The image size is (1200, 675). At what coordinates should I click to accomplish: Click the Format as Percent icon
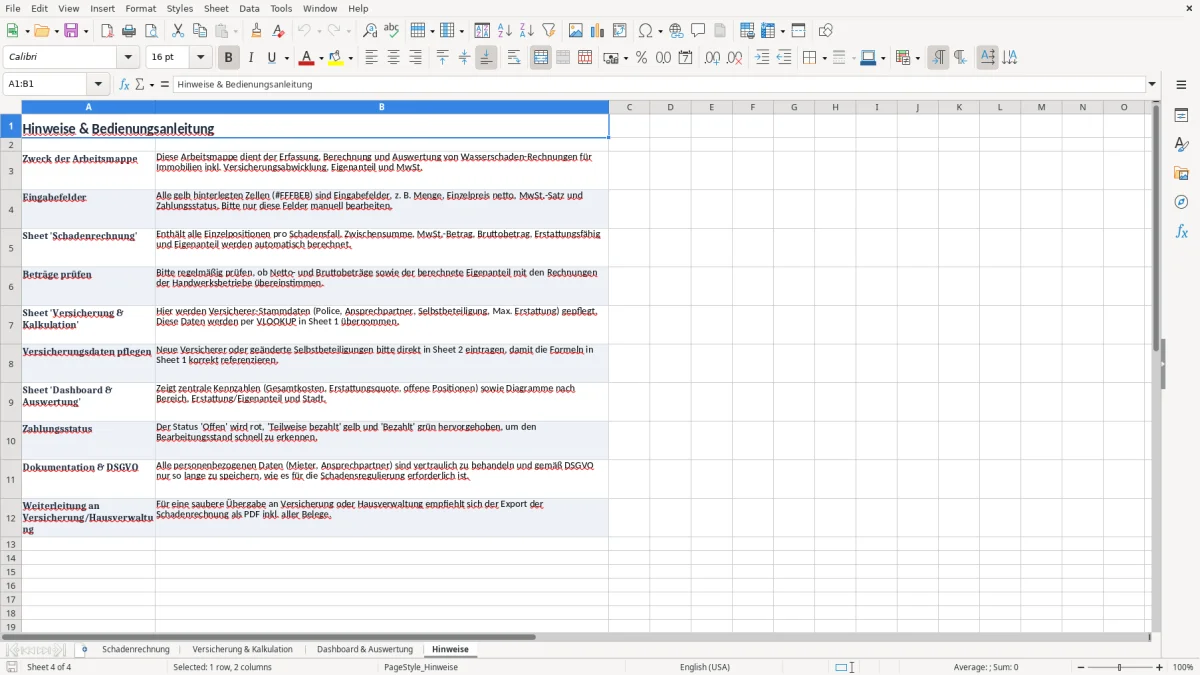(641, 58)
